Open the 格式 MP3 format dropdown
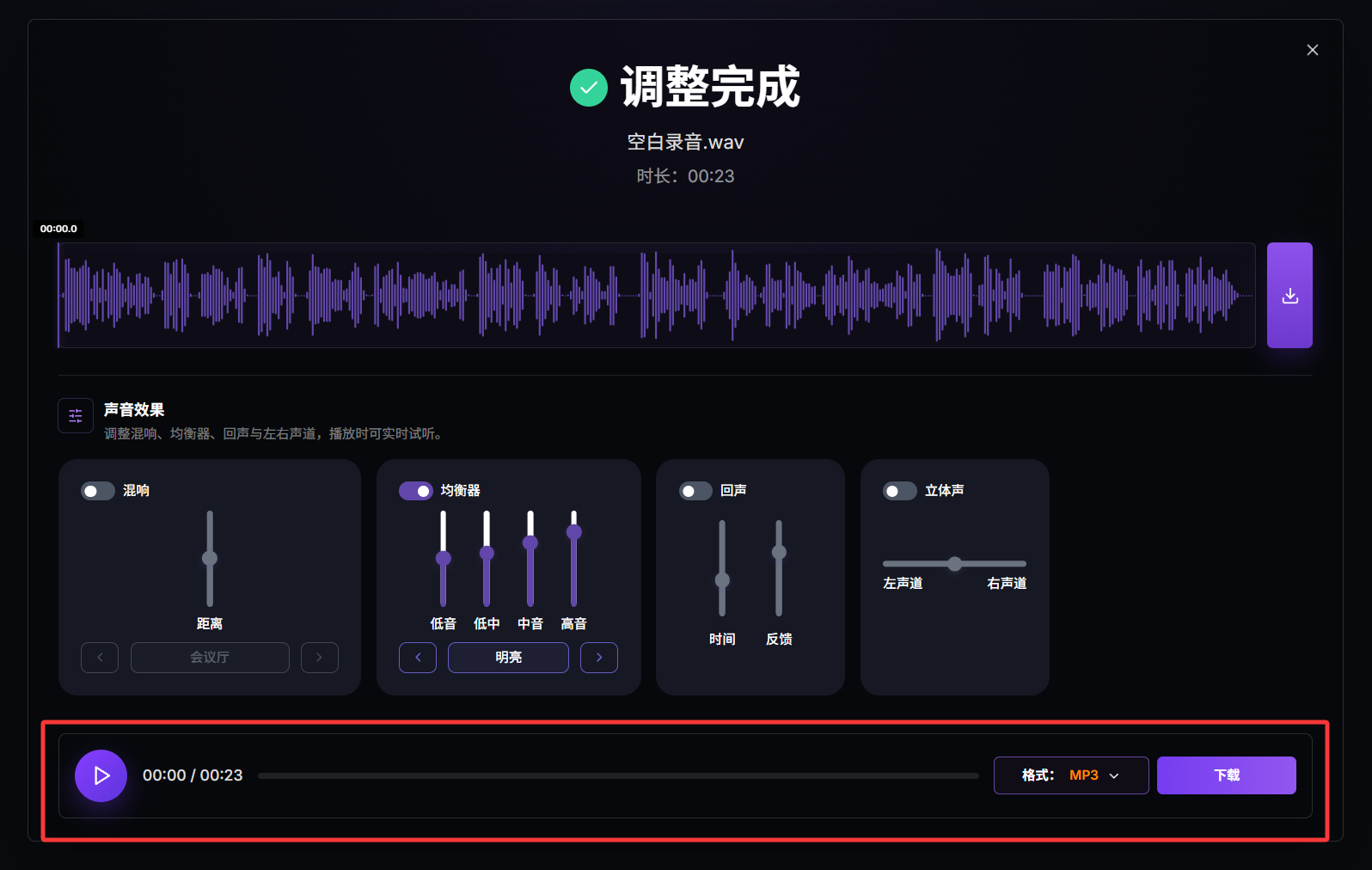Image resolution: width=1372 pixels, height=870 pixels. 1071,775
